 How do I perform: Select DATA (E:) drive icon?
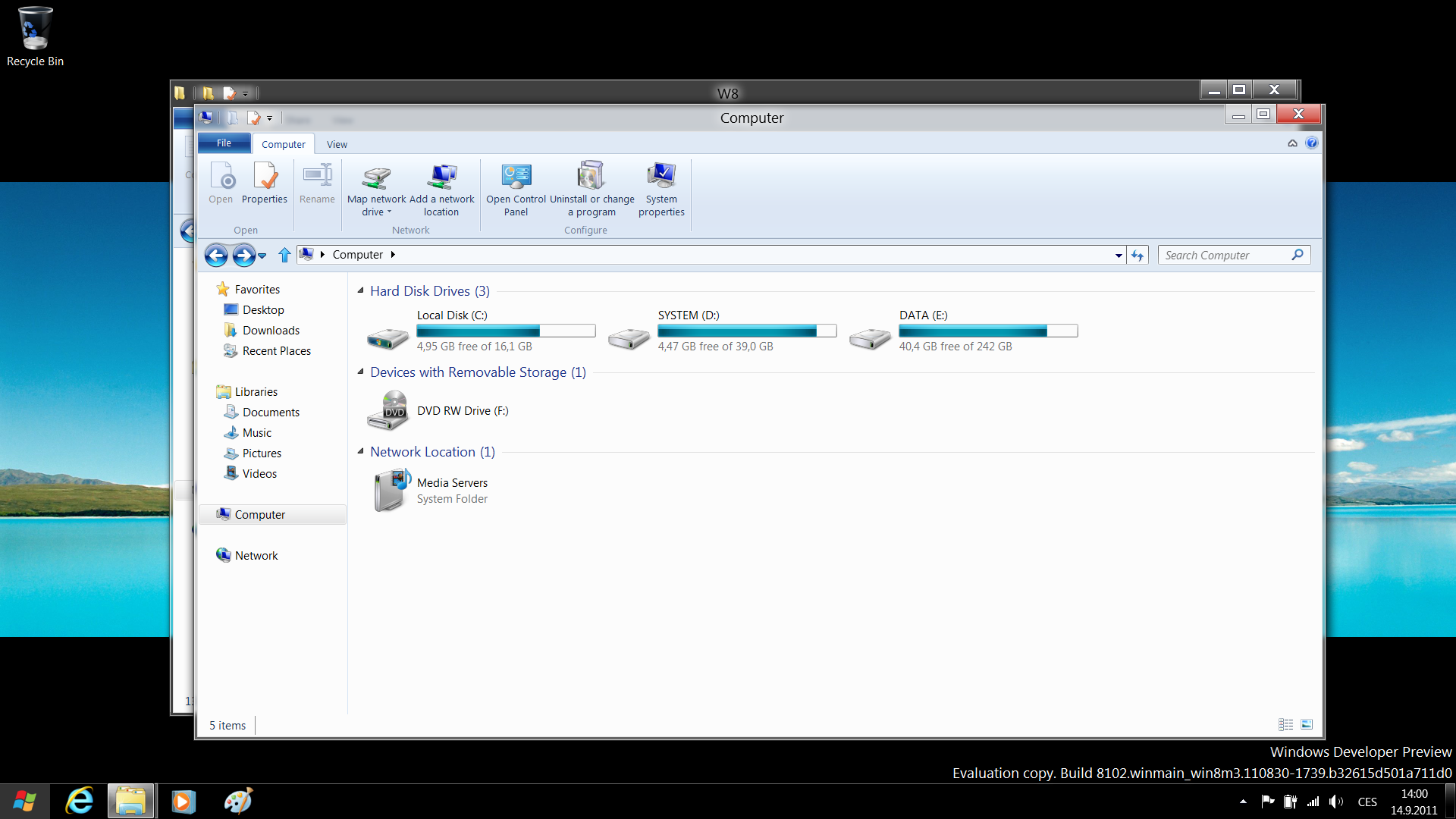870,338
